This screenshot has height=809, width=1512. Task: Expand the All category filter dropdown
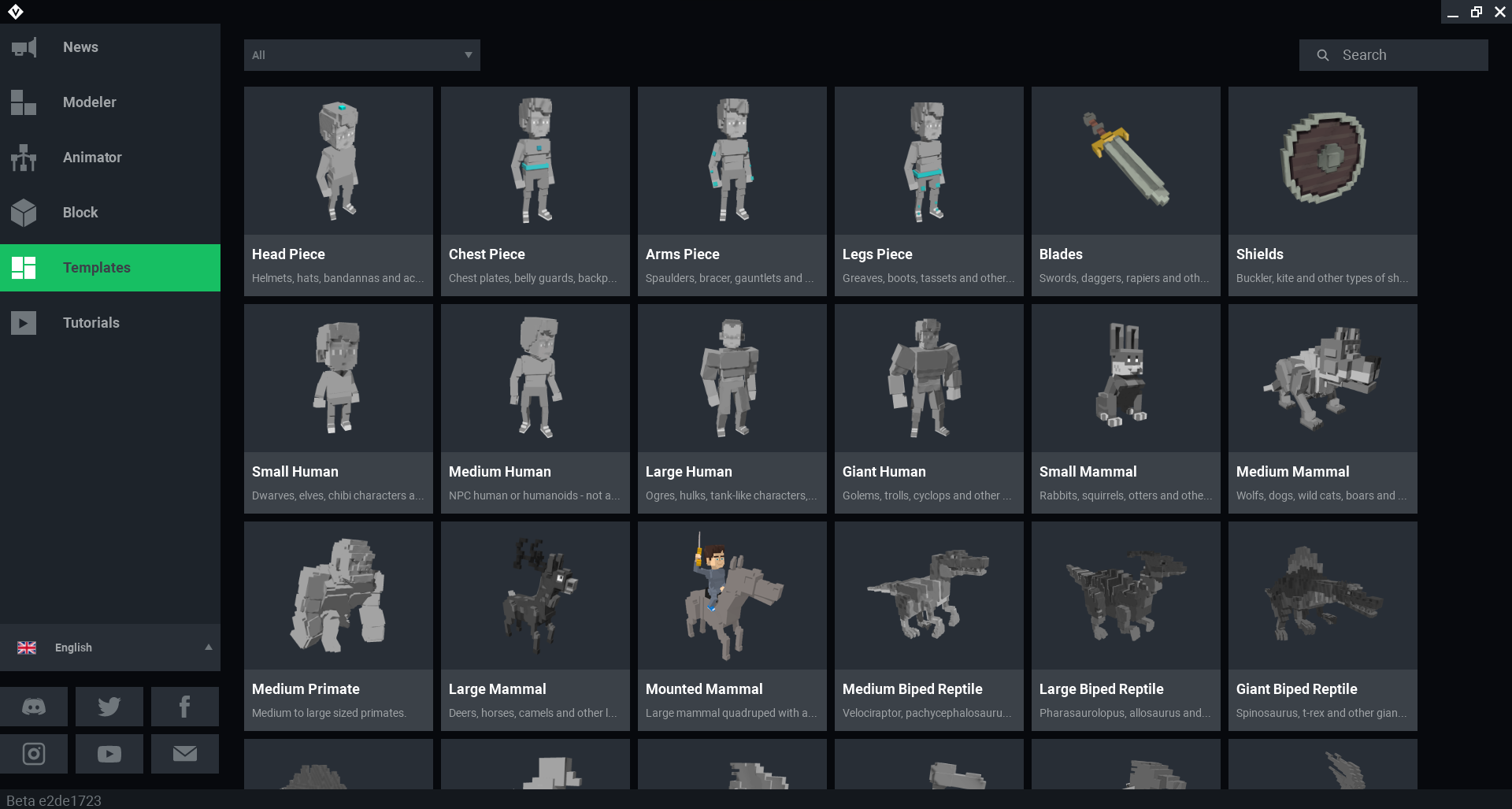361,55
